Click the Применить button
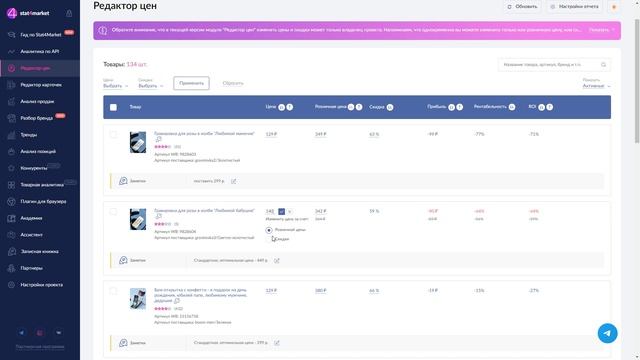 point(191,83)
